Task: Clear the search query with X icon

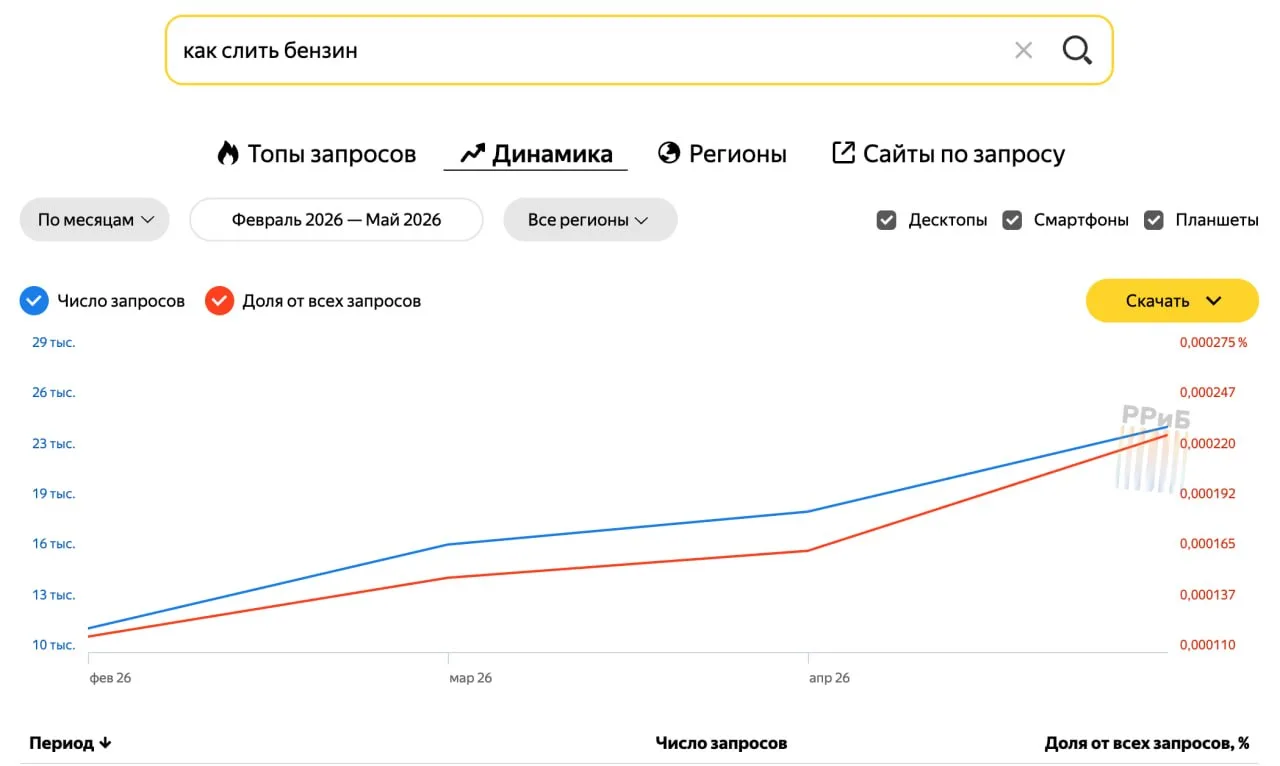Action: 1023,50
